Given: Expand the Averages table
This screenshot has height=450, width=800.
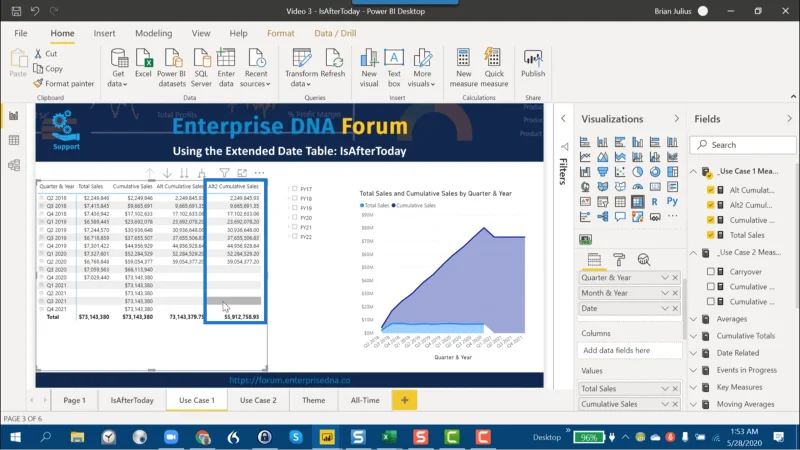Looking at the screenshot, I should [x=693, y=319].
